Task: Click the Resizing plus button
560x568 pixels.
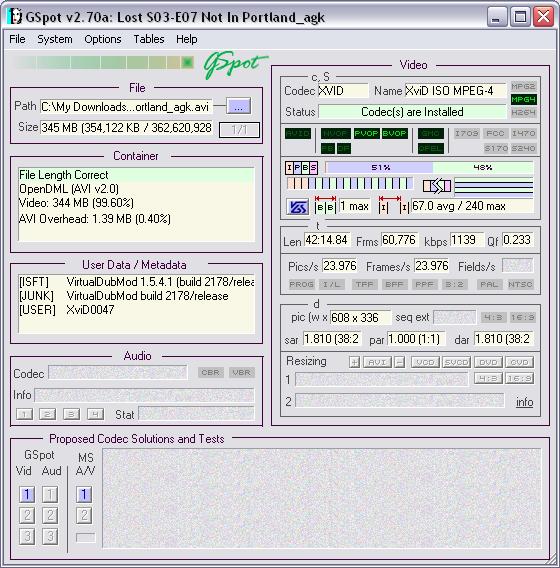Action: click(x=354, y=362)
